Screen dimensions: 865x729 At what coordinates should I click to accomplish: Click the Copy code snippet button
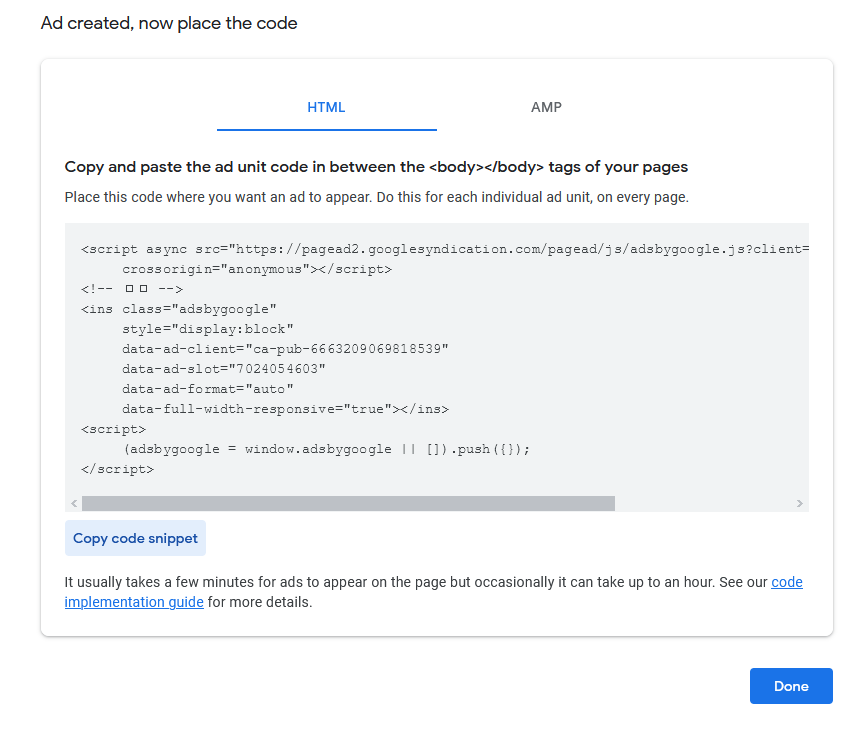pos(135,538)
